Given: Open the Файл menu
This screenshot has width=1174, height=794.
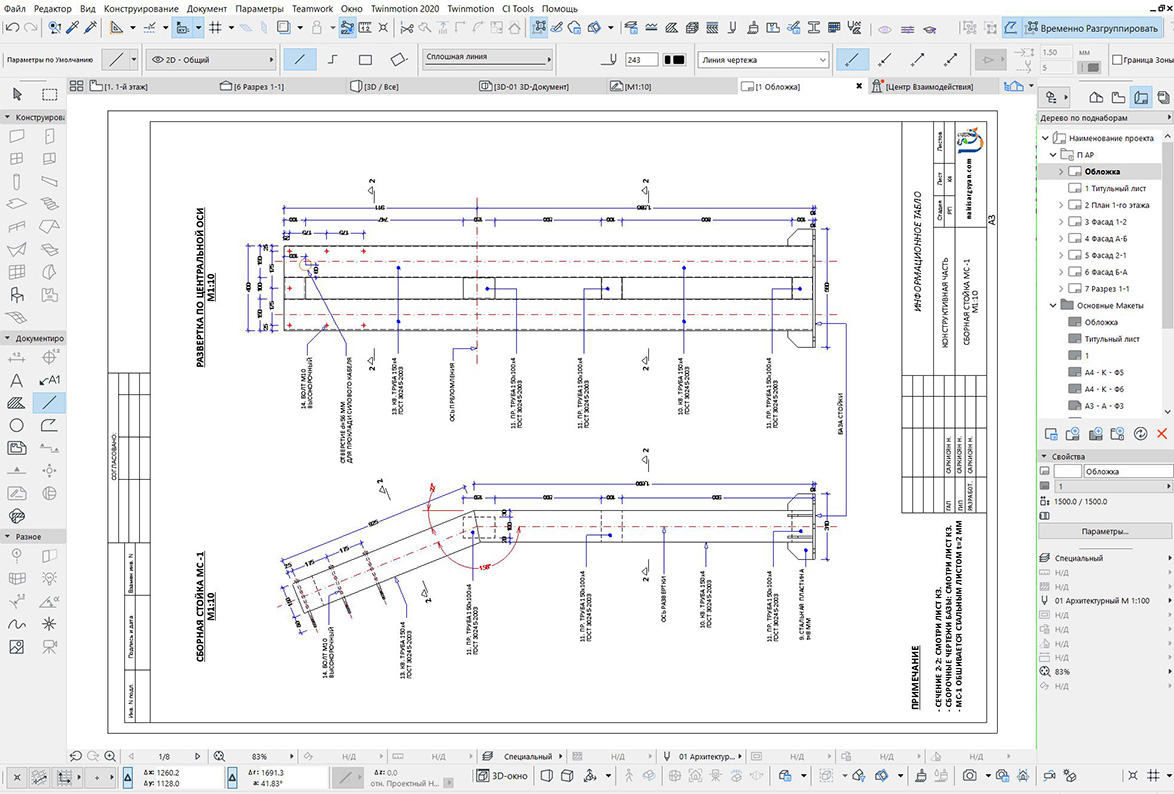Looking at the screenshot, I should 14,8.
